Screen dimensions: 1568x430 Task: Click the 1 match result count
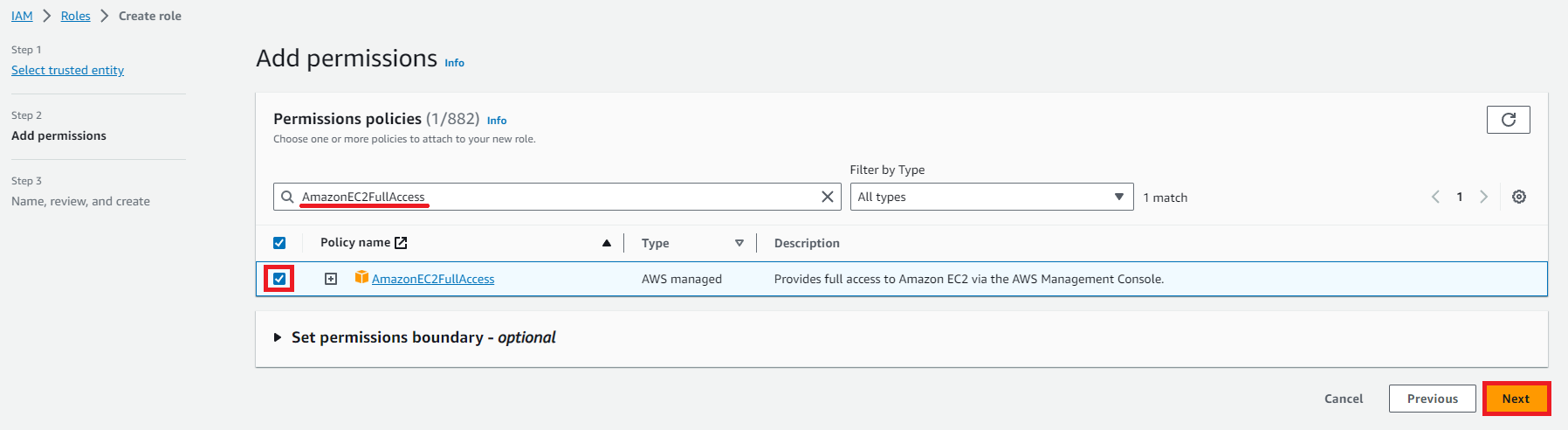coord(1166,198)
